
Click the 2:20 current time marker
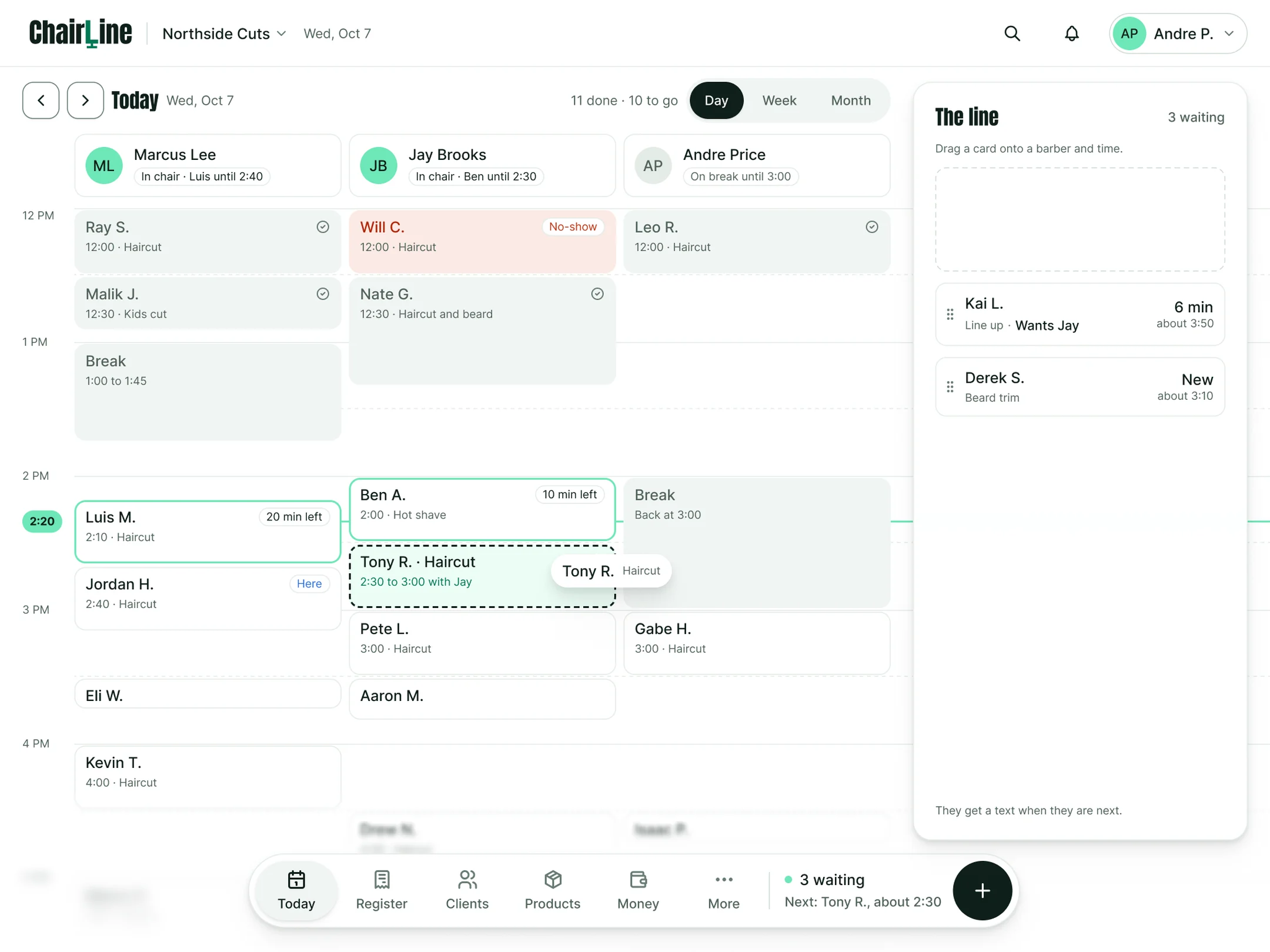42,521
